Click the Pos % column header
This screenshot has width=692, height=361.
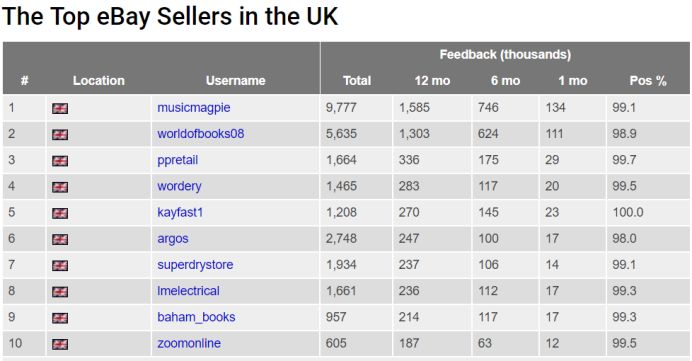[x=648, y=81]
